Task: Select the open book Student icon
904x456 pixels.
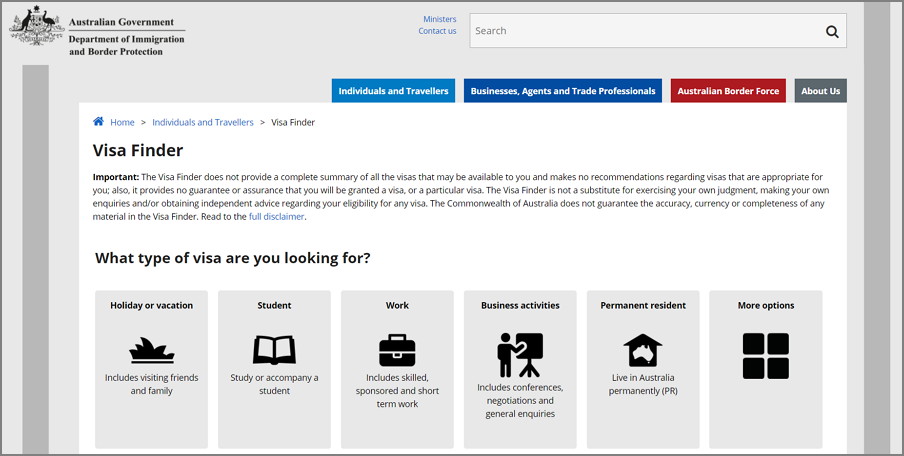Action: [274, 350]
